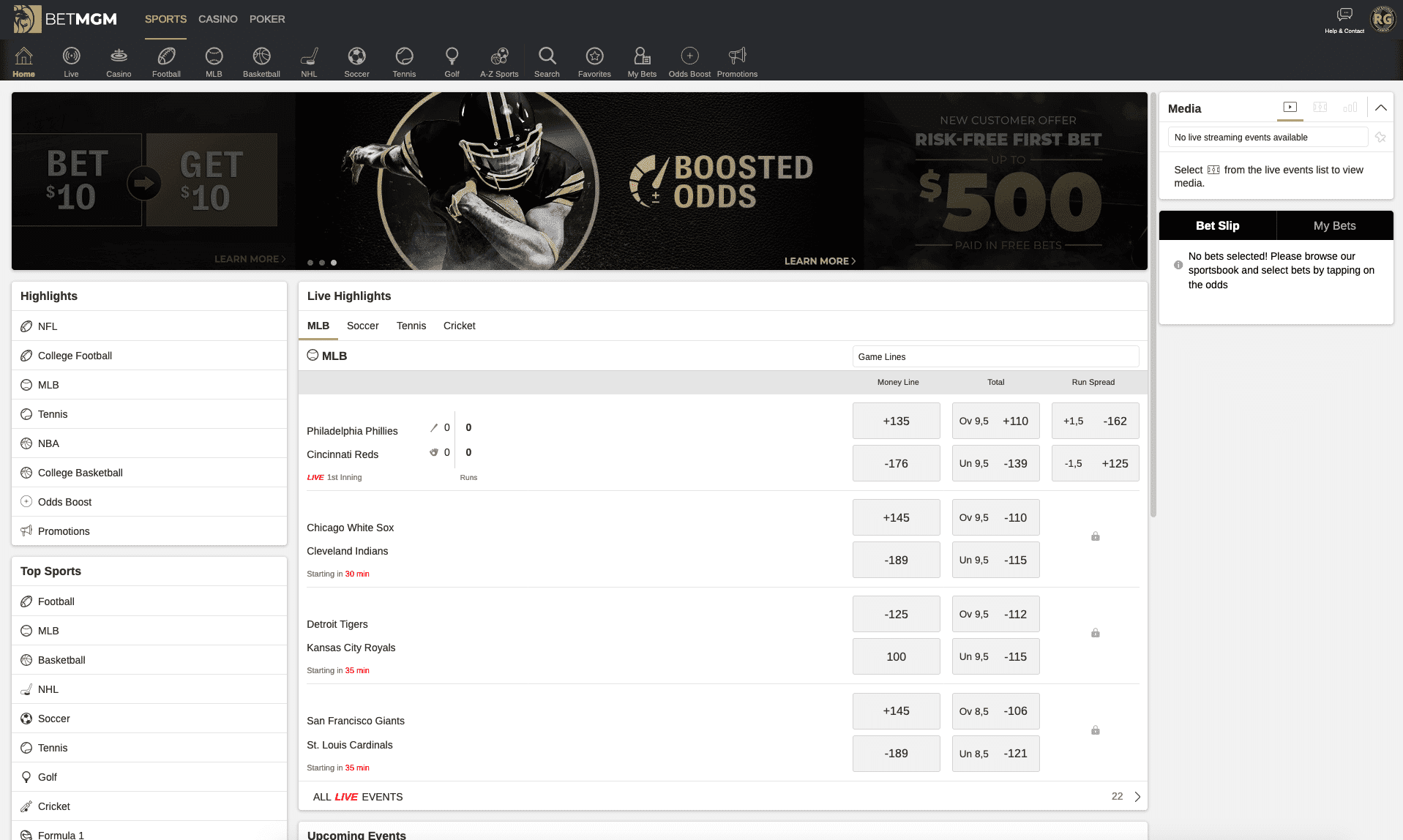
Task: Click LEARN MORE on the Boosted Odds banner
Action: (820, 261)
